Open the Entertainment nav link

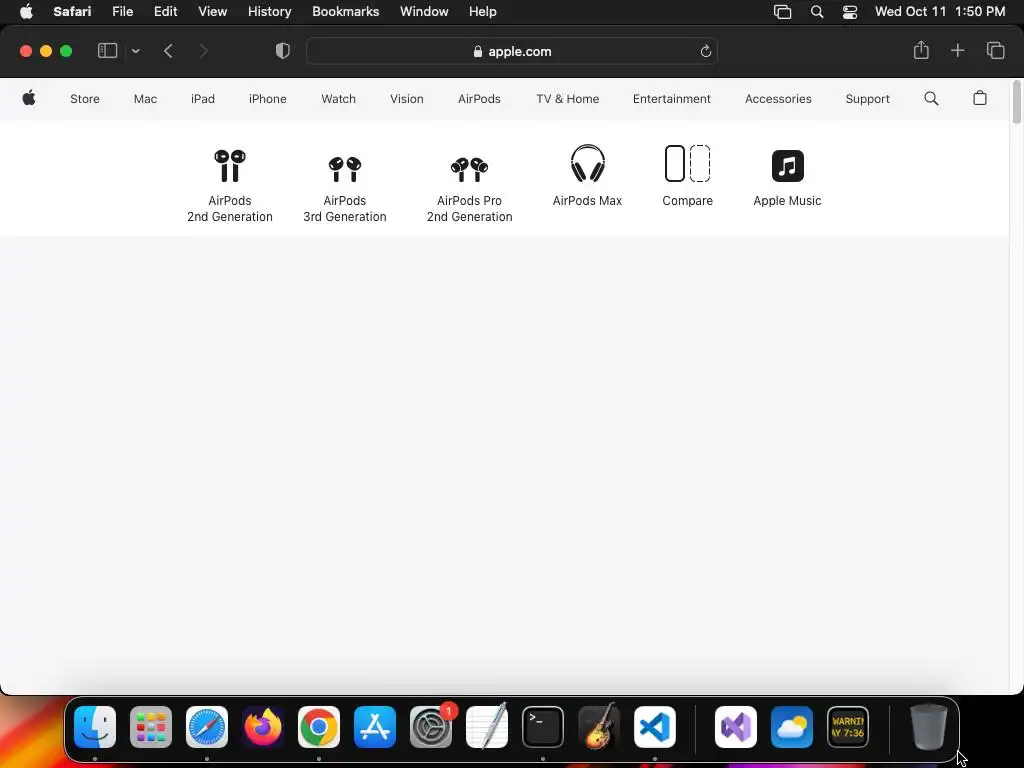pos(671,99)
